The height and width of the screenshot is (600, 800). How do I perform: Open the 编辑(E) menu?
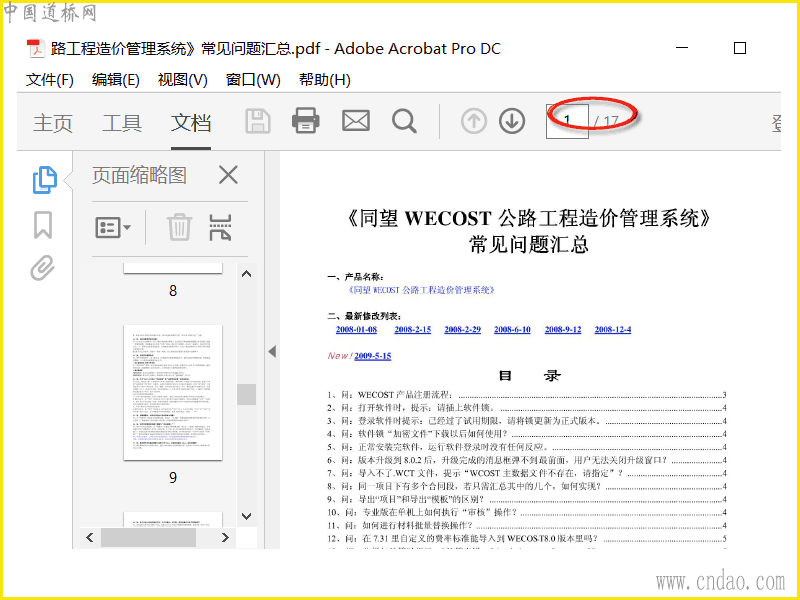point(115,80)
